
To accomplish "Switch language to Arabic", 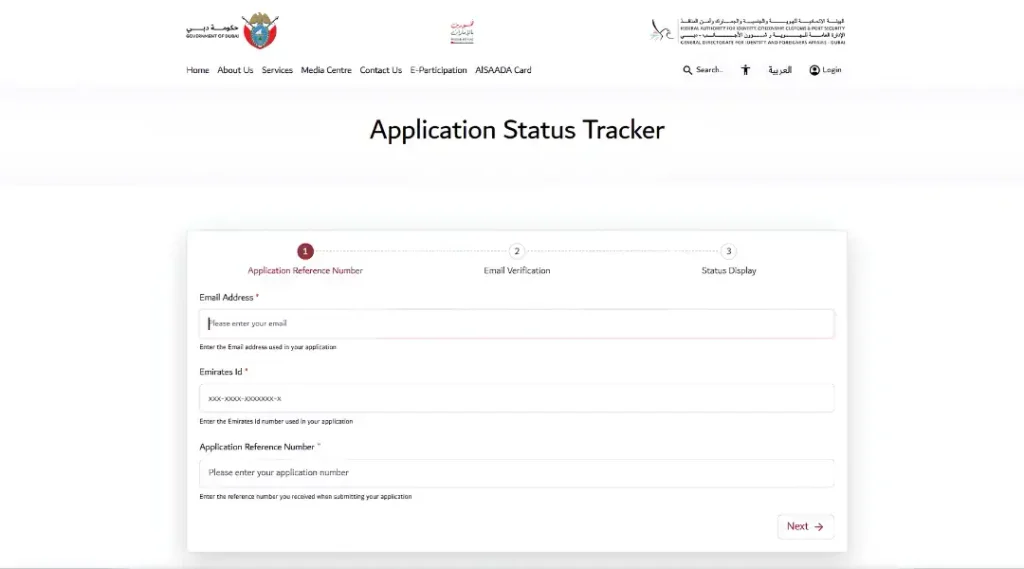I will (780, 70).
